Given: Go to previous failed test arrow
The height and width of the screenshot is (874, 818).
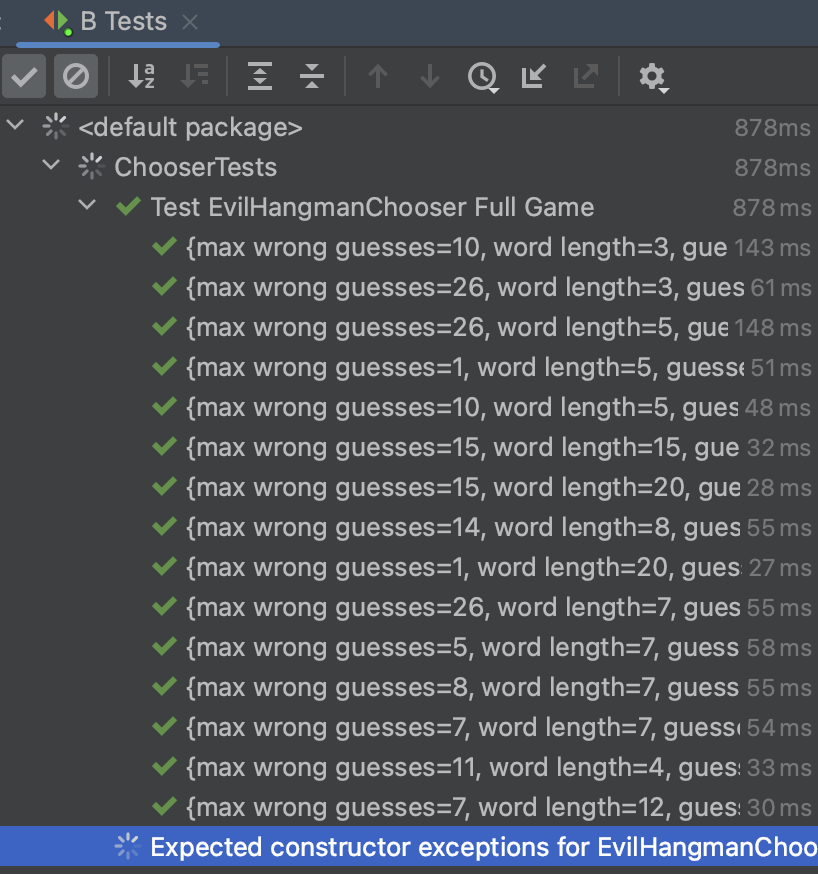Looking at the screenshot, I should 378,77.
